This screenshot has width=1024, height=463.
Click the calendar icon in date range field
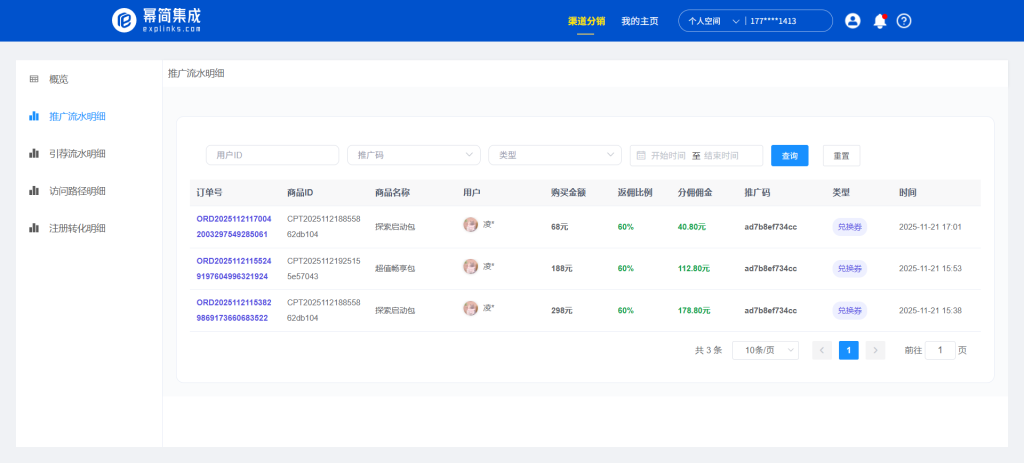coord(641,155)
